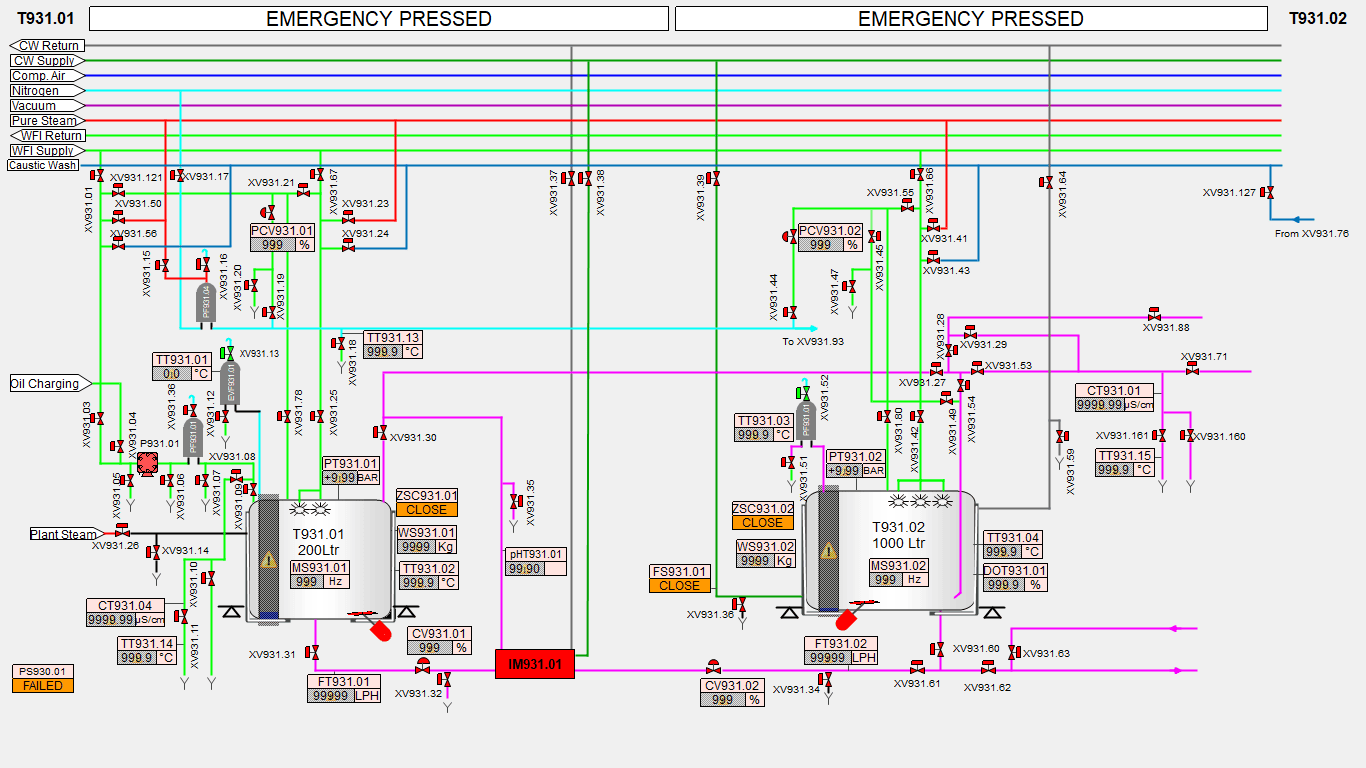The image size is (1366, 768).
Task: Click the PS930.01 FAILED status indicator
Action: click(43, 686)
